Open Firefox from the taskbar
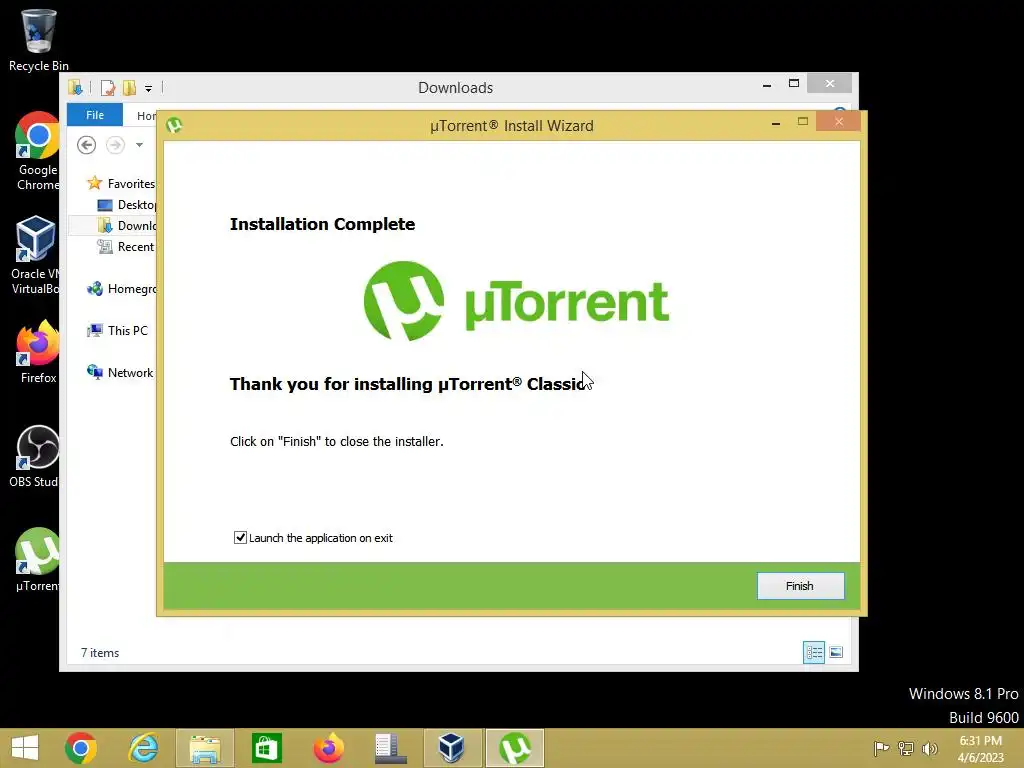 [x=328, y=748]
